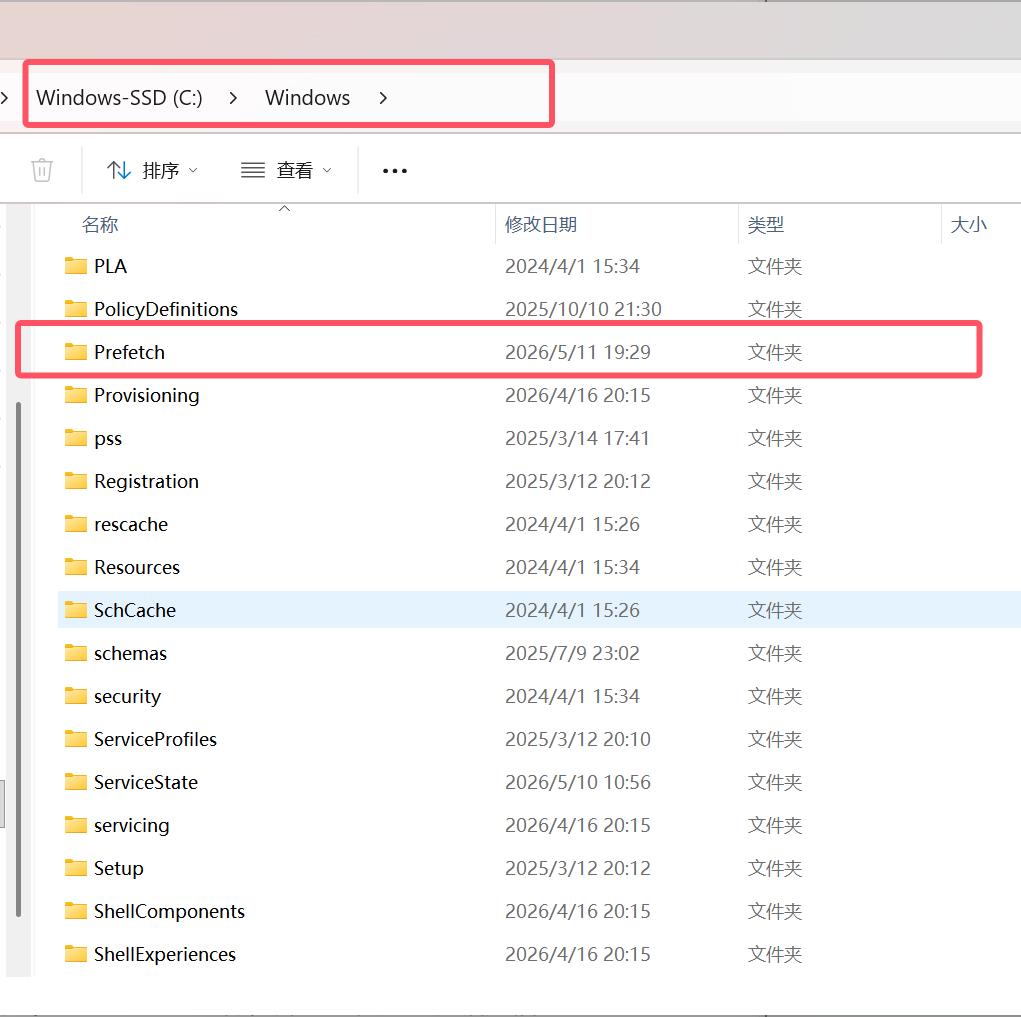The height and width of the screenshot is (1017, 1021).
Task: Expand the chevron after Windows-SSD (C:) breadcrumb
Action: pyautogui.click(x=233, y=98)
